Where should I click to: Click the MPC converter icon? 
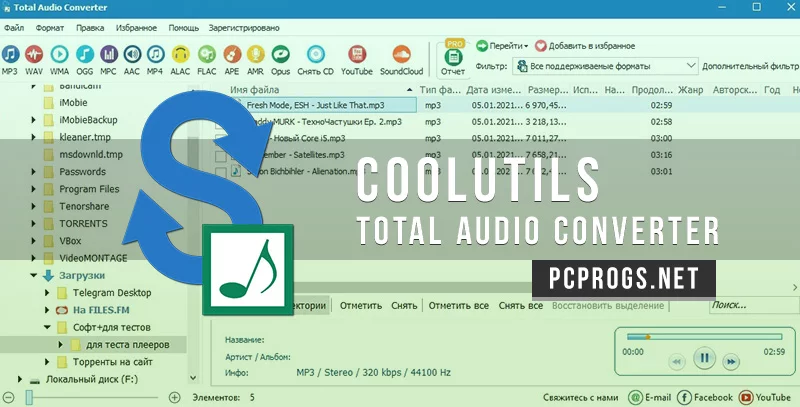tap(108, 60)
